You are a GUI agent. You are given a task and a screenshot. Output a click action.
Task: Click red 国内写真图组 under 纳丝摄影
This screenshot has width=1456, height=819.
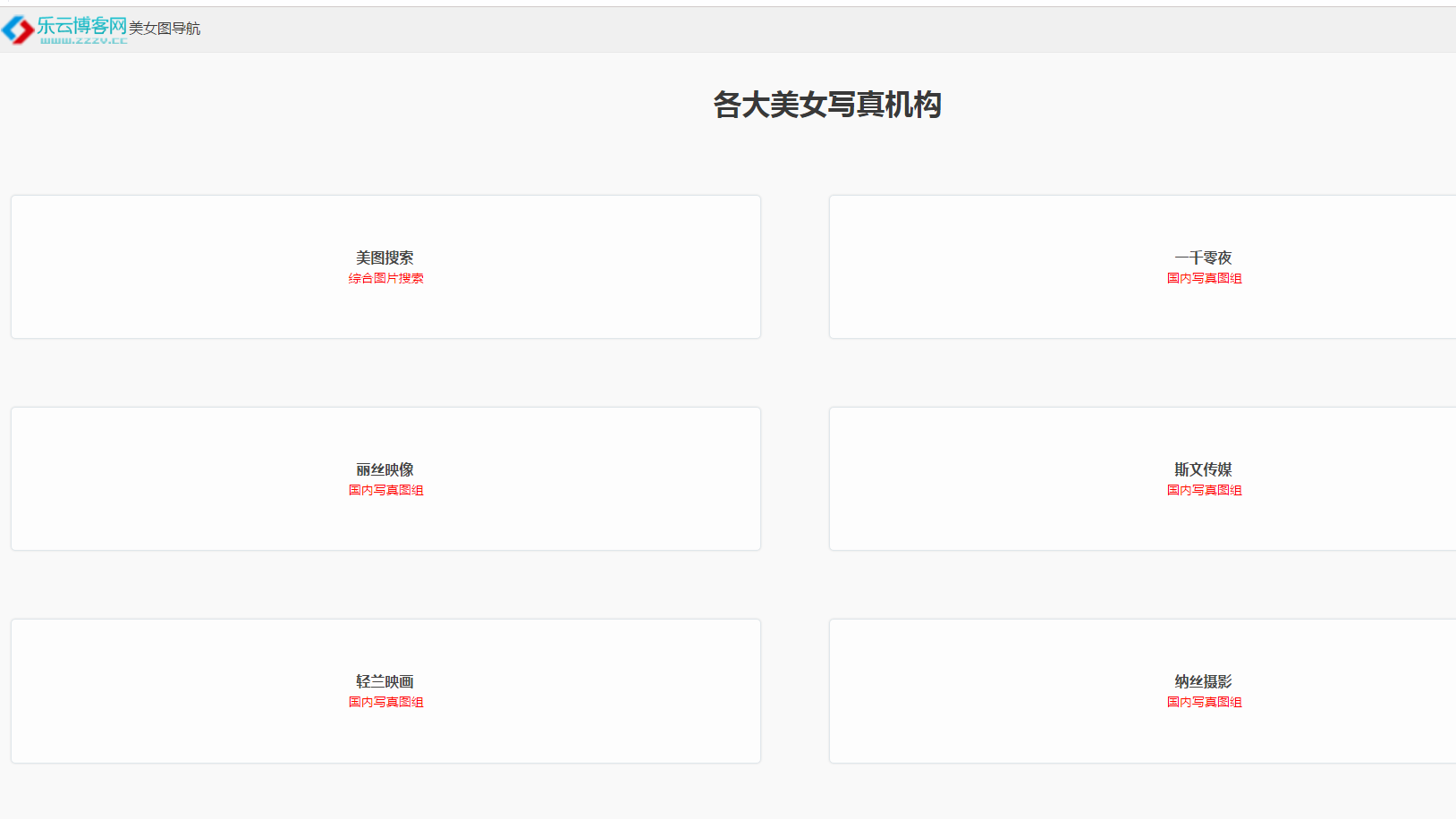click(x=1204, y=702)
